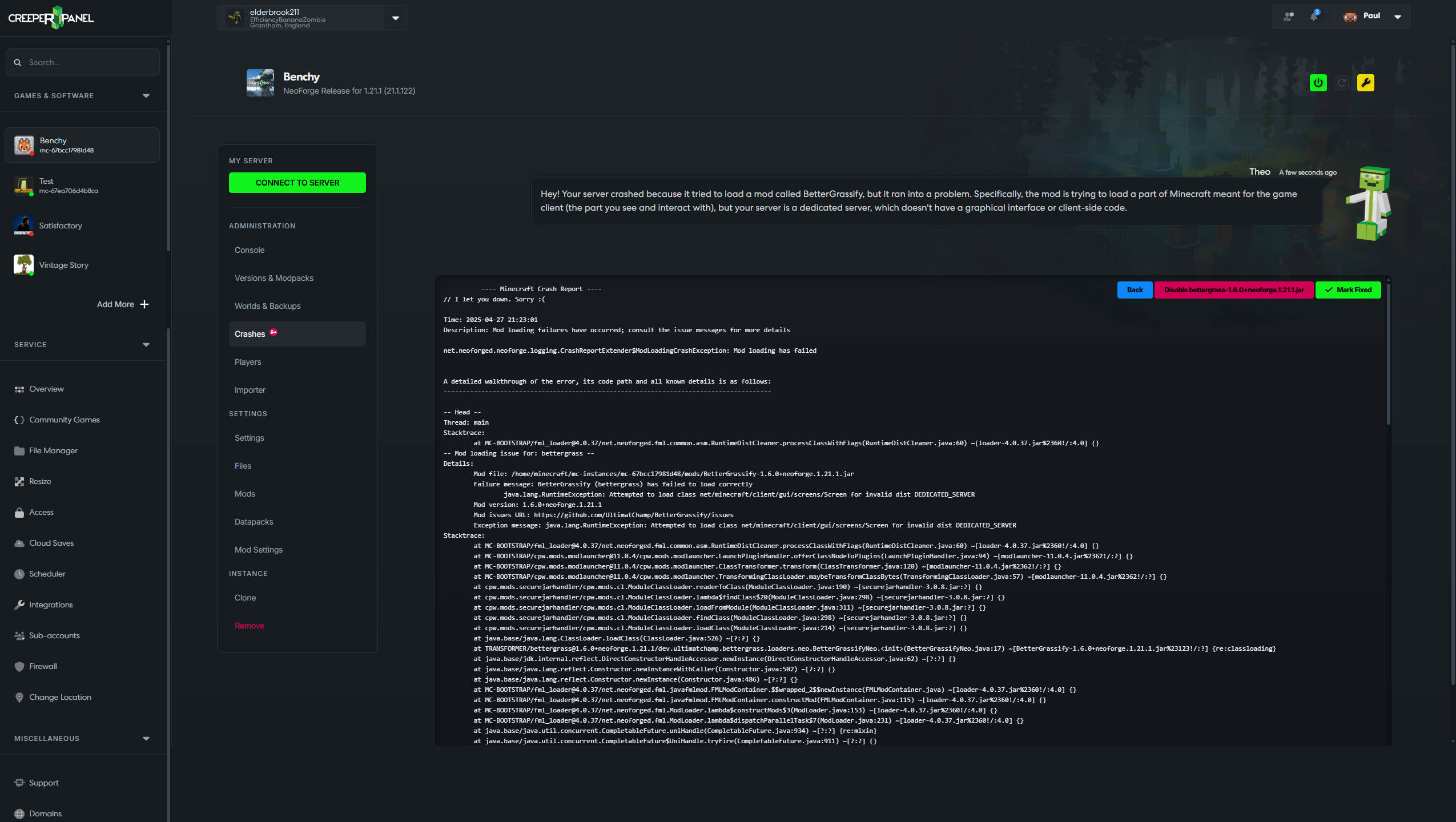The width and height of the screenshot is (1456, 822).
Task: Click the File Manager folder icon
Action: [x=19, y=451]
